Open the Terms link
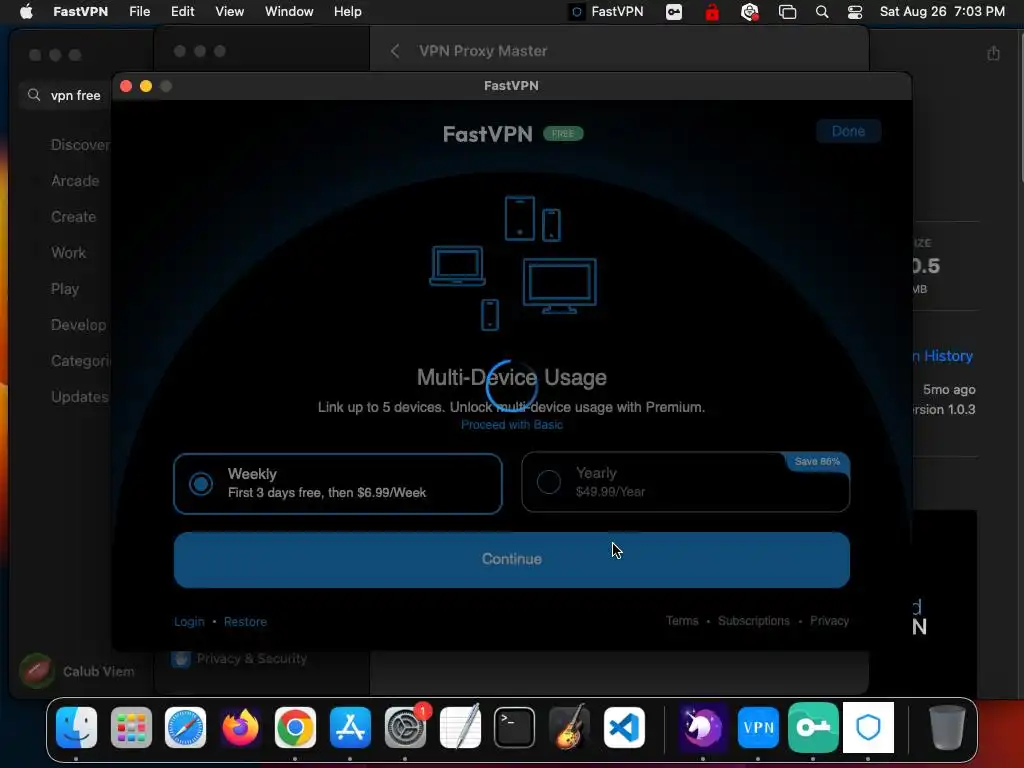This screenshot has width=1024, height=768. point(682,620)
